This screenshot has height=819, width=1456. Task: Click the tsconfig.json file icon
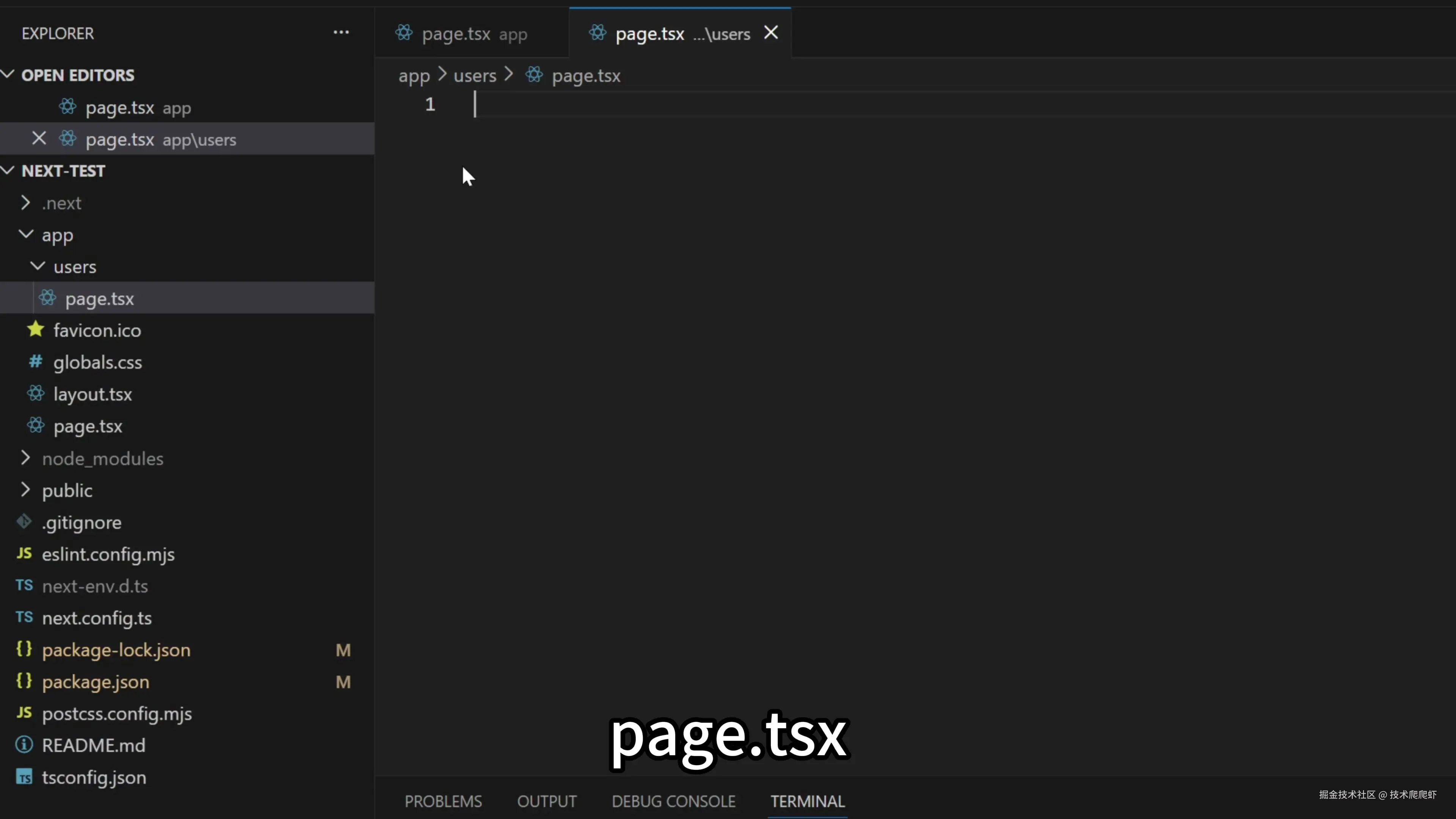click(x=24, y=777)
